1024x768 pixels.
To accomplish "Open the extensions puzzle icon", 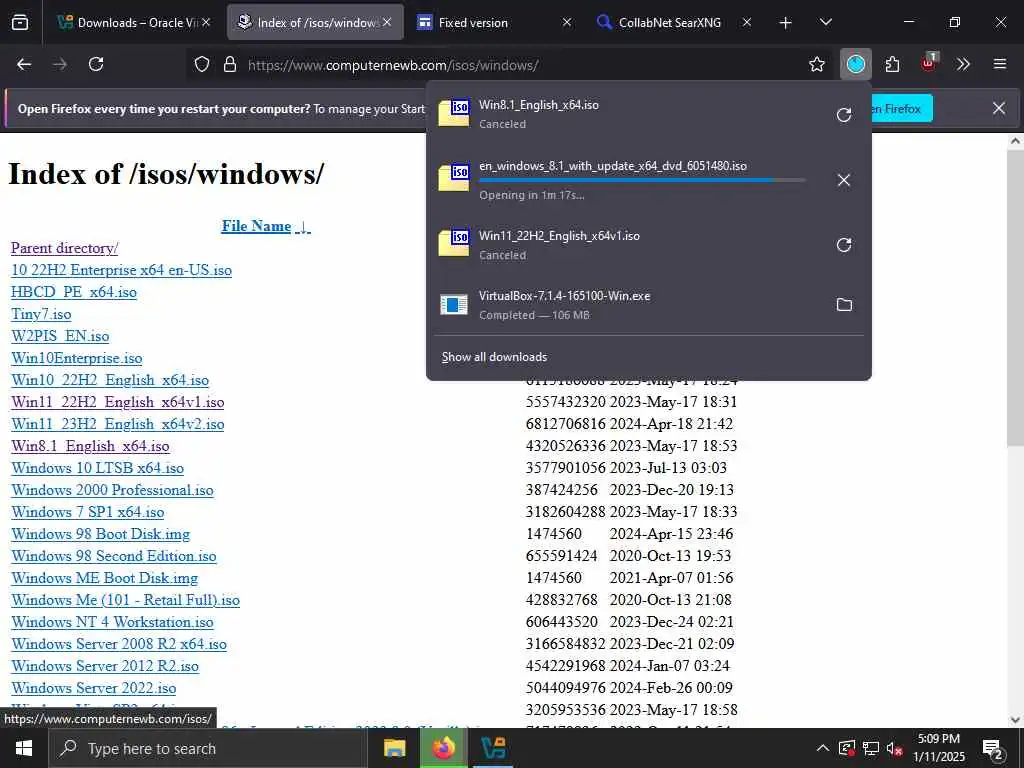I will tap(892, 64).
